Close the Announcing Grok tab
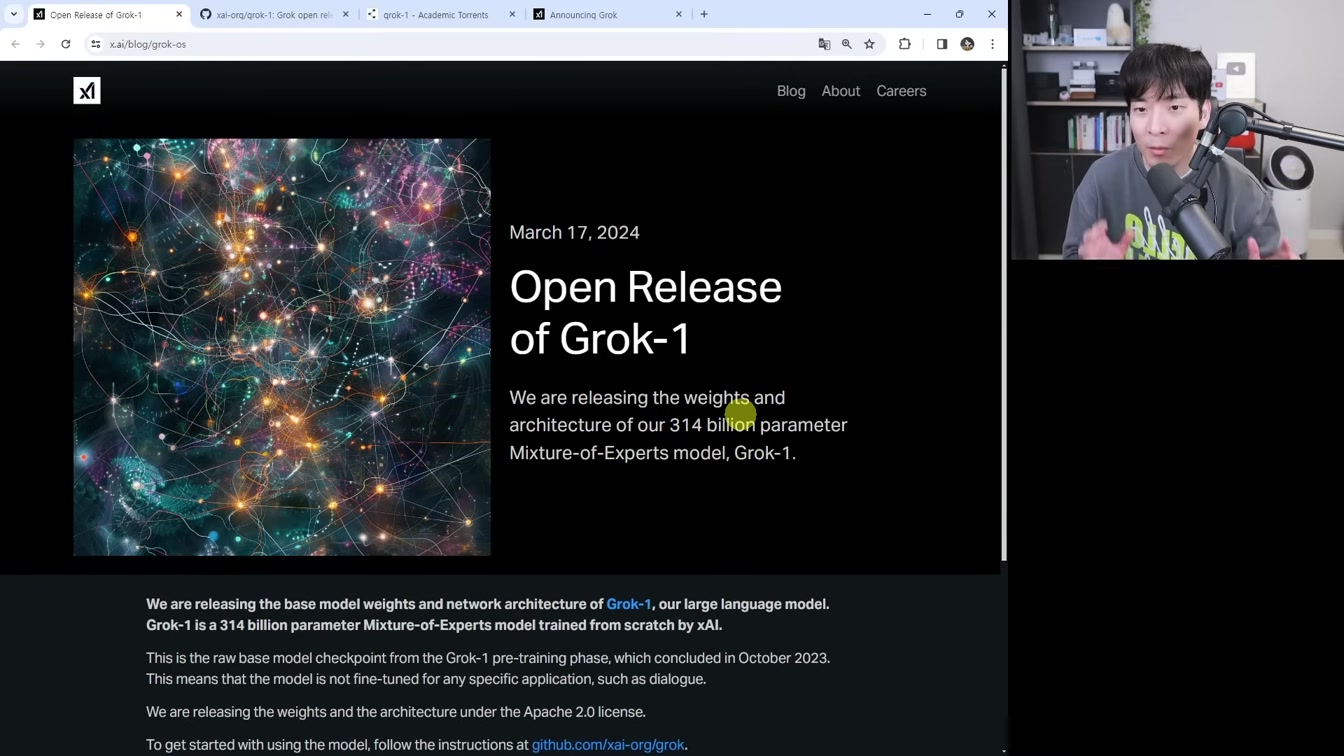The image size is (1344, 756). (679, 15)
